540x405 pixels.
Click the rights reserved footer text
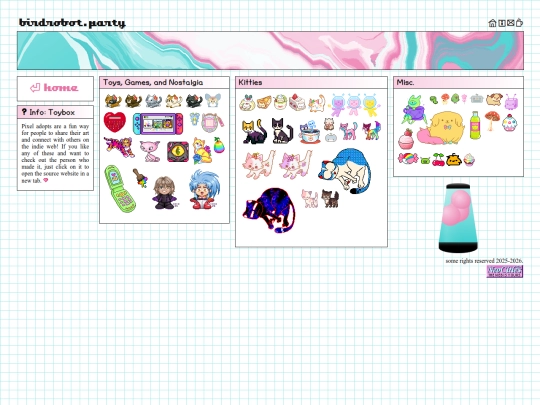click(484, 261)
